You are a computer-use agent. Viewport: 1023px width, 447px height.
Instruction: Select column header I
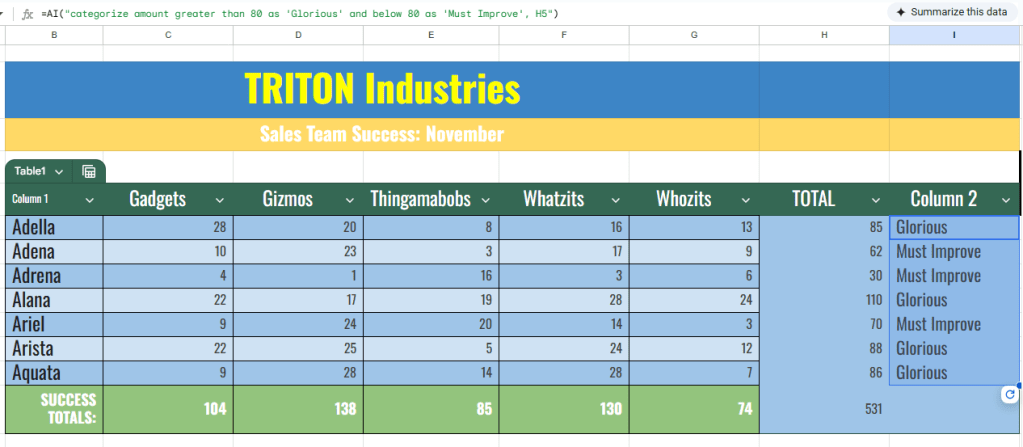click(954, 35)
